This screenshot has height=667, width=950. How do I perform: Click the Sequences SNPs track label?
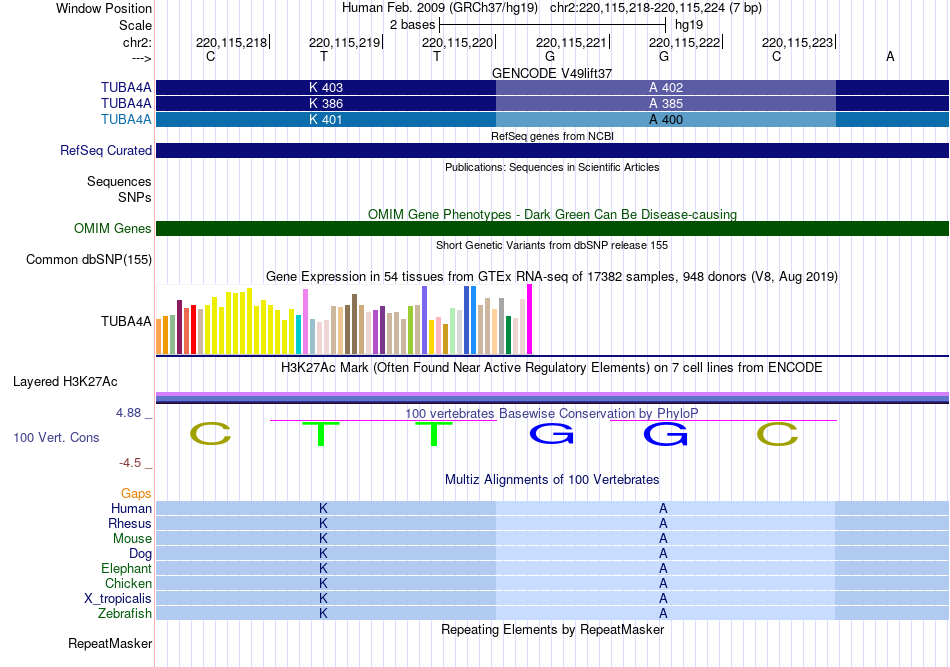tap(119, 189)
